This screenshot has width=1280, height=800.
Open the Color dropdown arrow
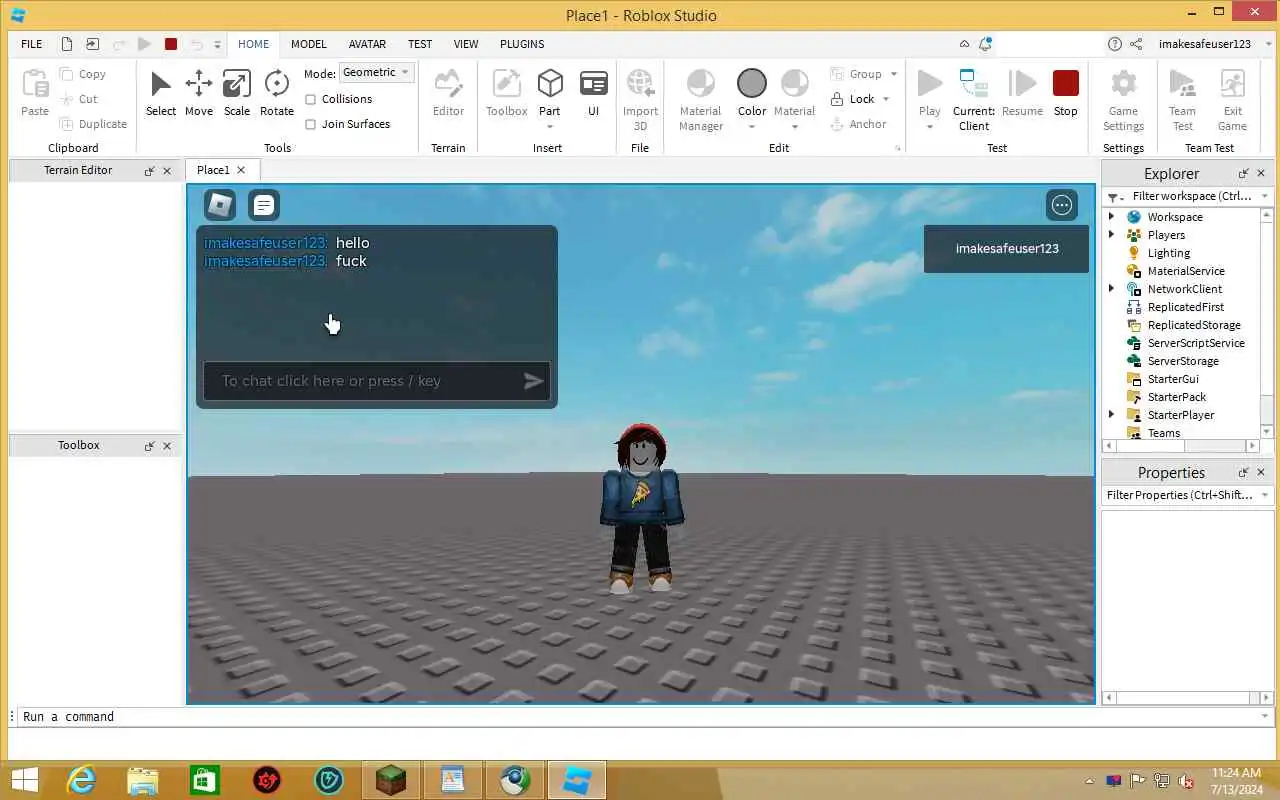point(752,126)
